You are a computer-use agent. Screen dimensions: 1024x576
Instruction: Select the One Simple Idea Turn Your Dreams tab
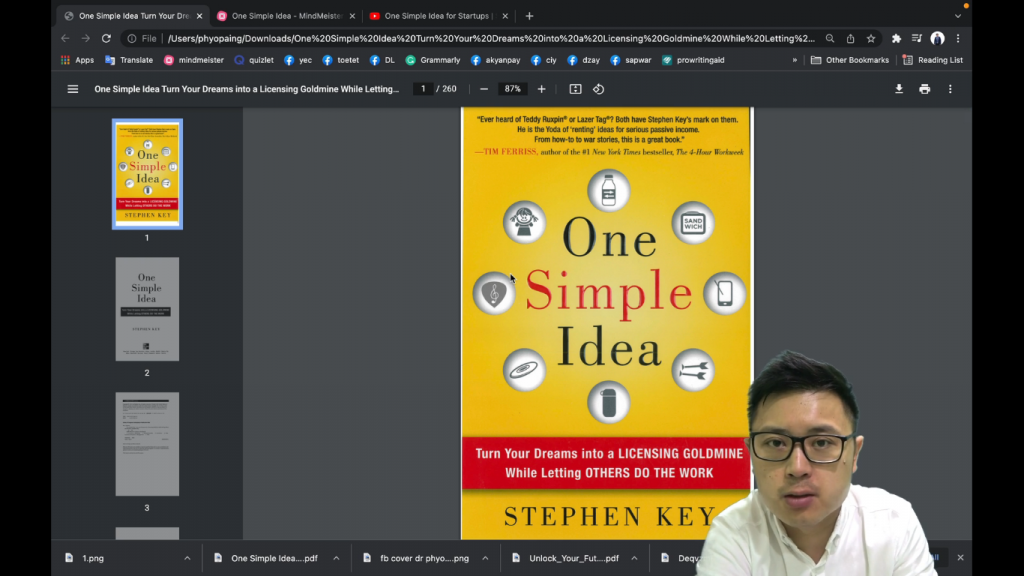pyautogui.click(x=134, y=16)
